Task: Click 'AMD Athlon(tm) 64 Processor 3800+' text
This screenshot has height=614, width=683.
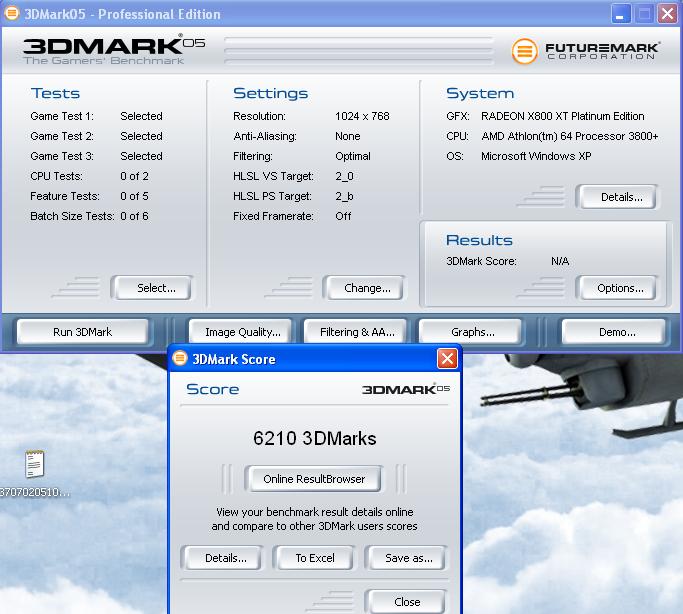Action: pyautogui.click(x=570, y=136)
